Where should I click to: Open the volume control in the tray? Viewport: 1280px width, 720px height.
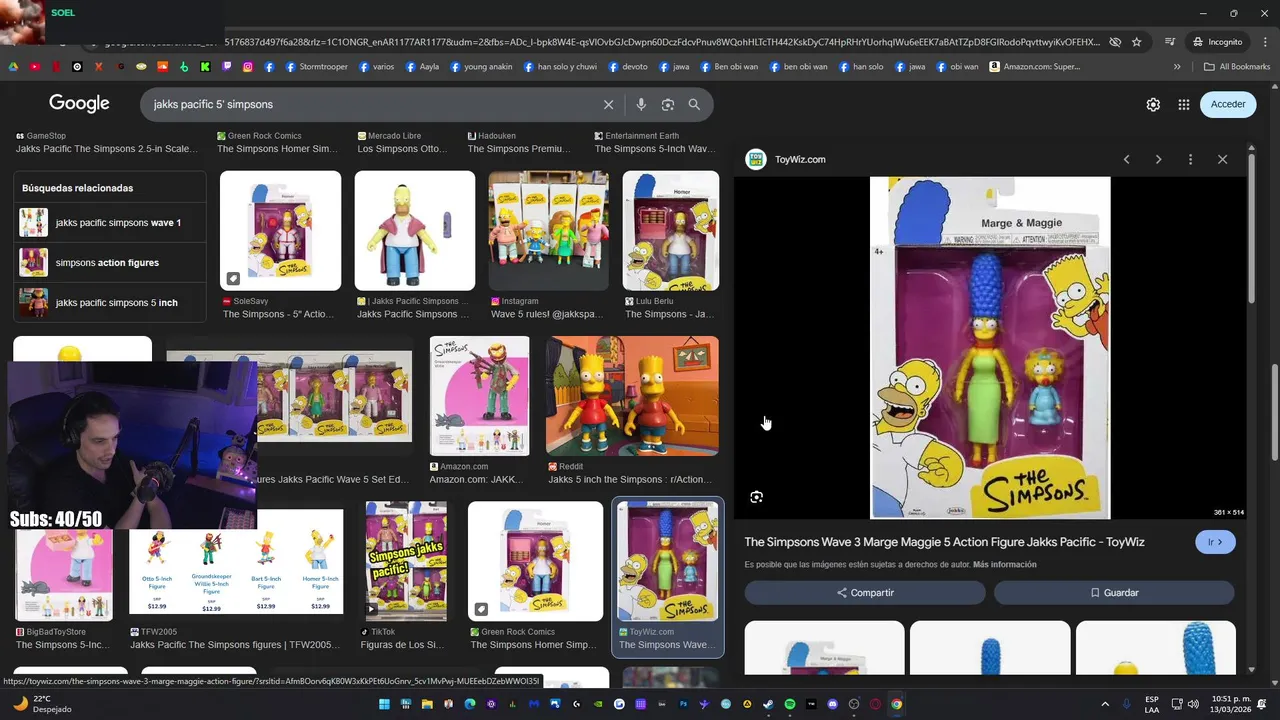(1193, 704)
